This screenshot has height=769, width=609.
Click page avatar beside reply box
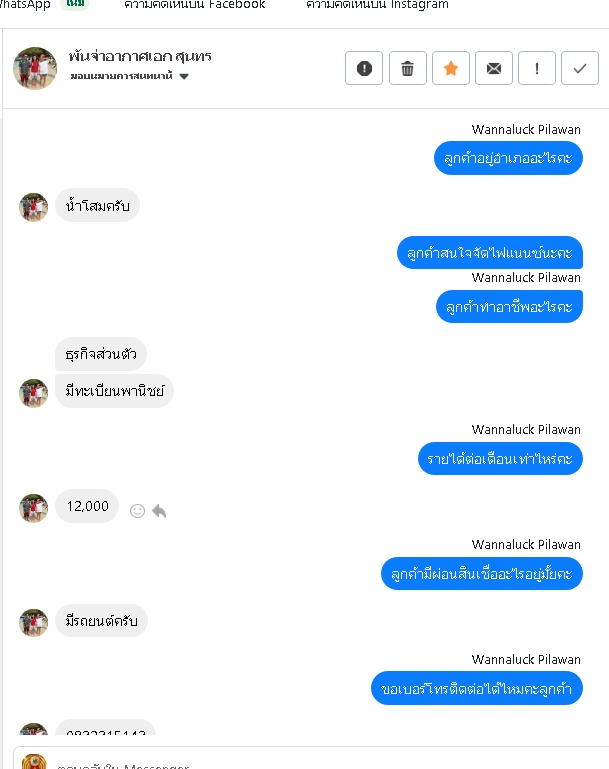[x=34, y=762]
